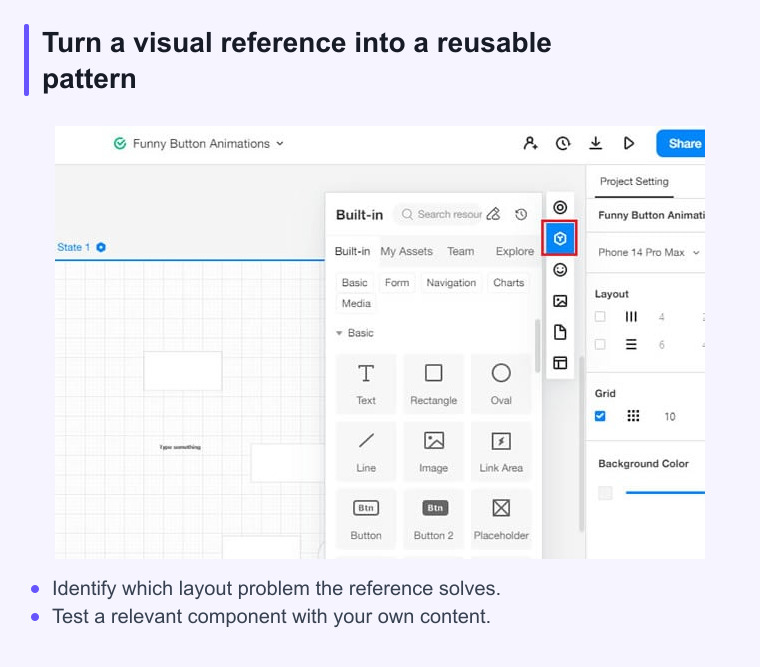
Task: Select the Text component
Action: click(366, 384)
